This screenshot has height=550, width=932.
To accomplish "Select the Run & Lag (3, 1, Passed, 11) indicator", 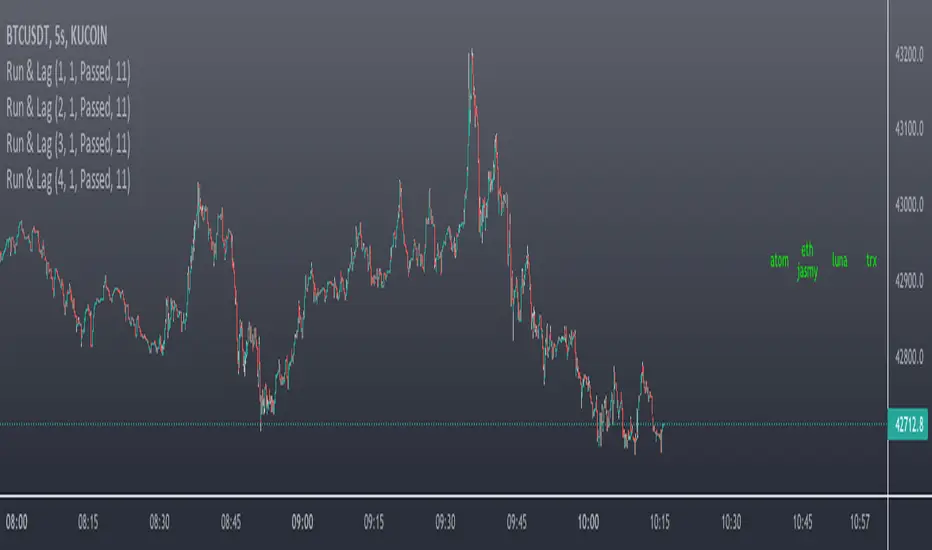I will tap(68, 144).
